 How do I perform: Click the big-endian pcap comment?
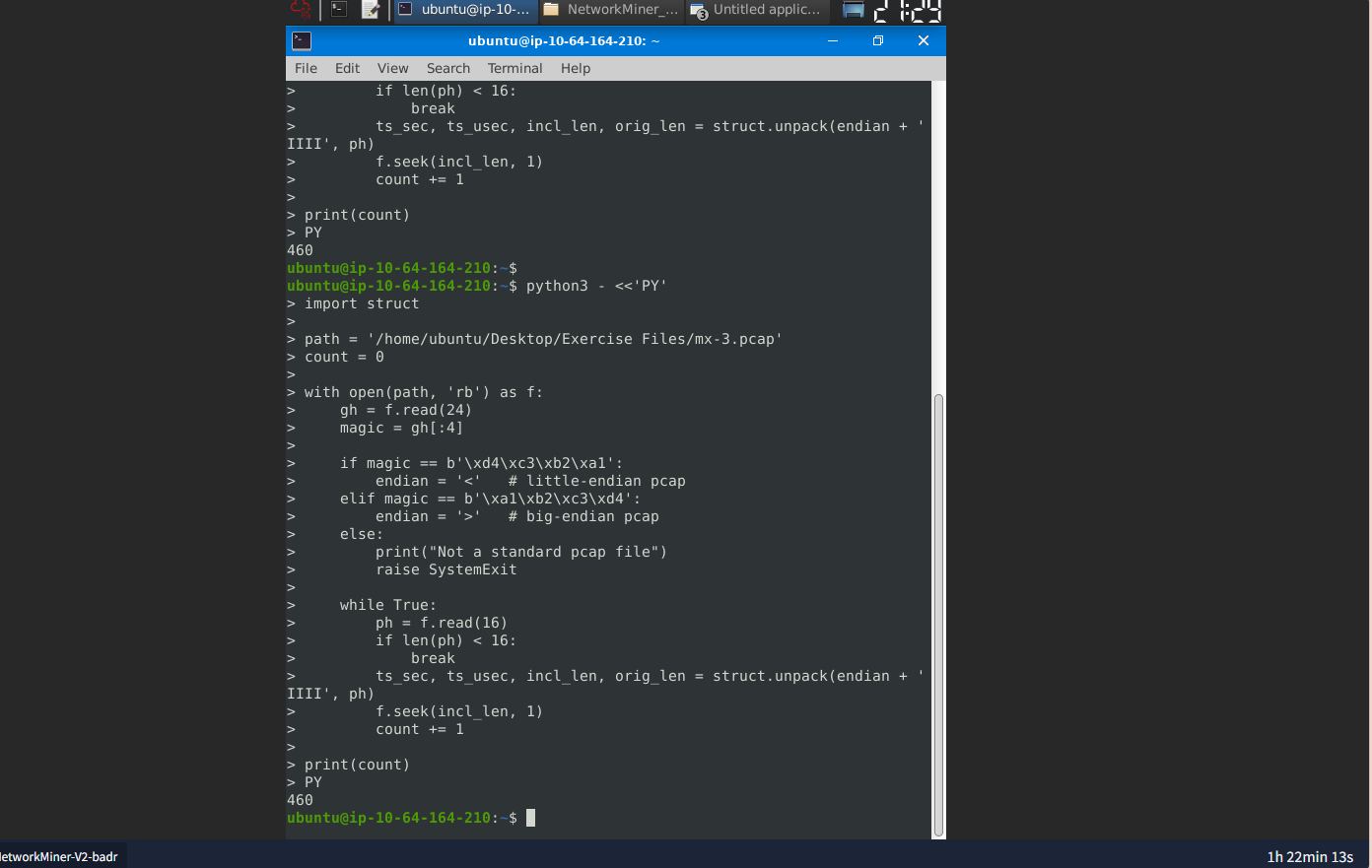[583, 516]
